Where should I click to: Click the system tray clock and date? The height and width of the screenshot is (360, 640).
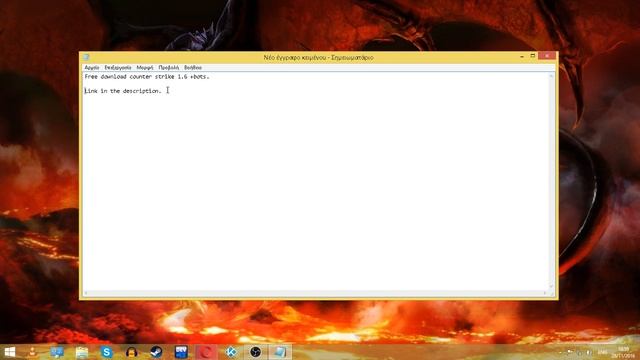(623, 352)
